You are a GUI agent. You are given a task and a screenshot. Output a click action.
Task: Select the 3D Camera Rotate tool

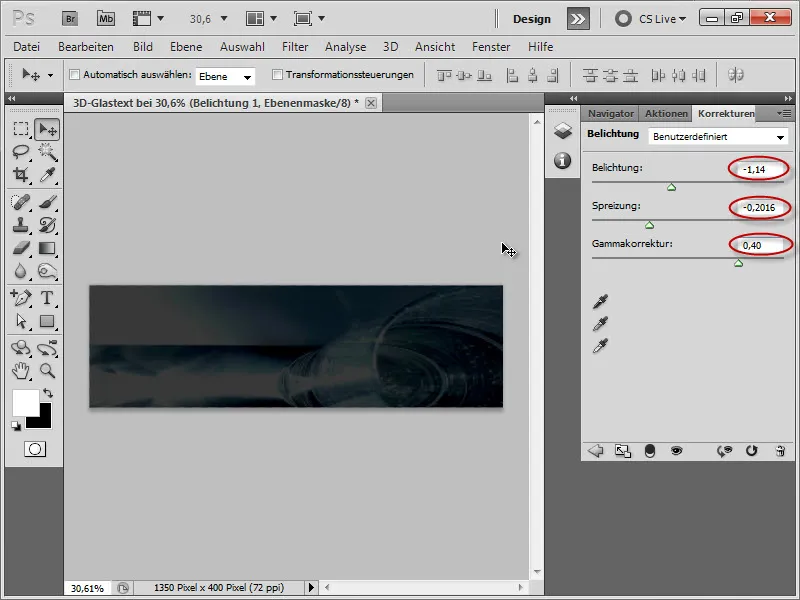[47, 348]
